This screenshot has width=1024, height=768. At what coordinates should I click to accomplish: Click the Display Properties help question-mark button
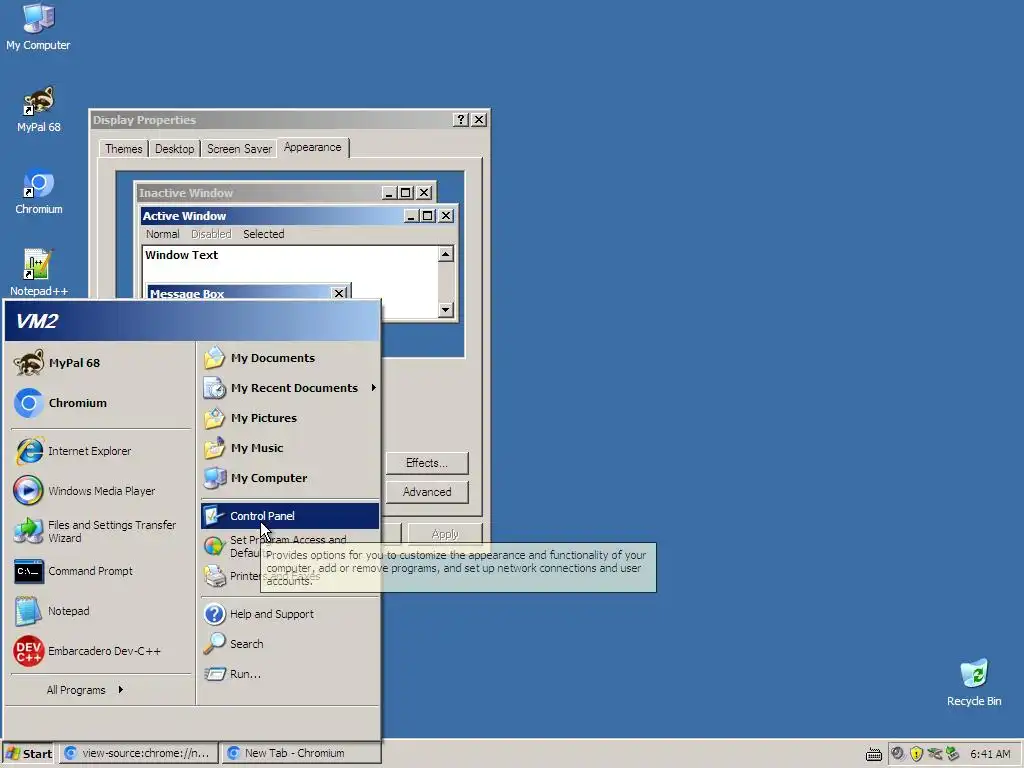point(461,120)
